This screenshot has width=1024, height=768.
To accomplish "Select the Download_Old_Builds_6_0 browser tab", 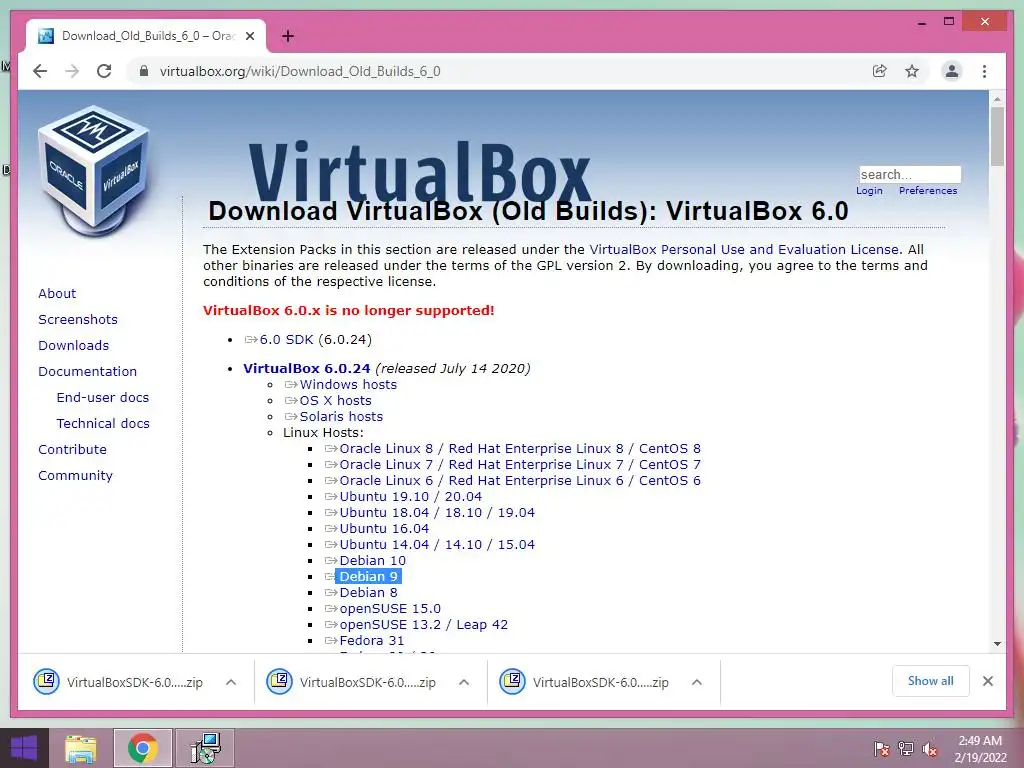I will 146,36.
